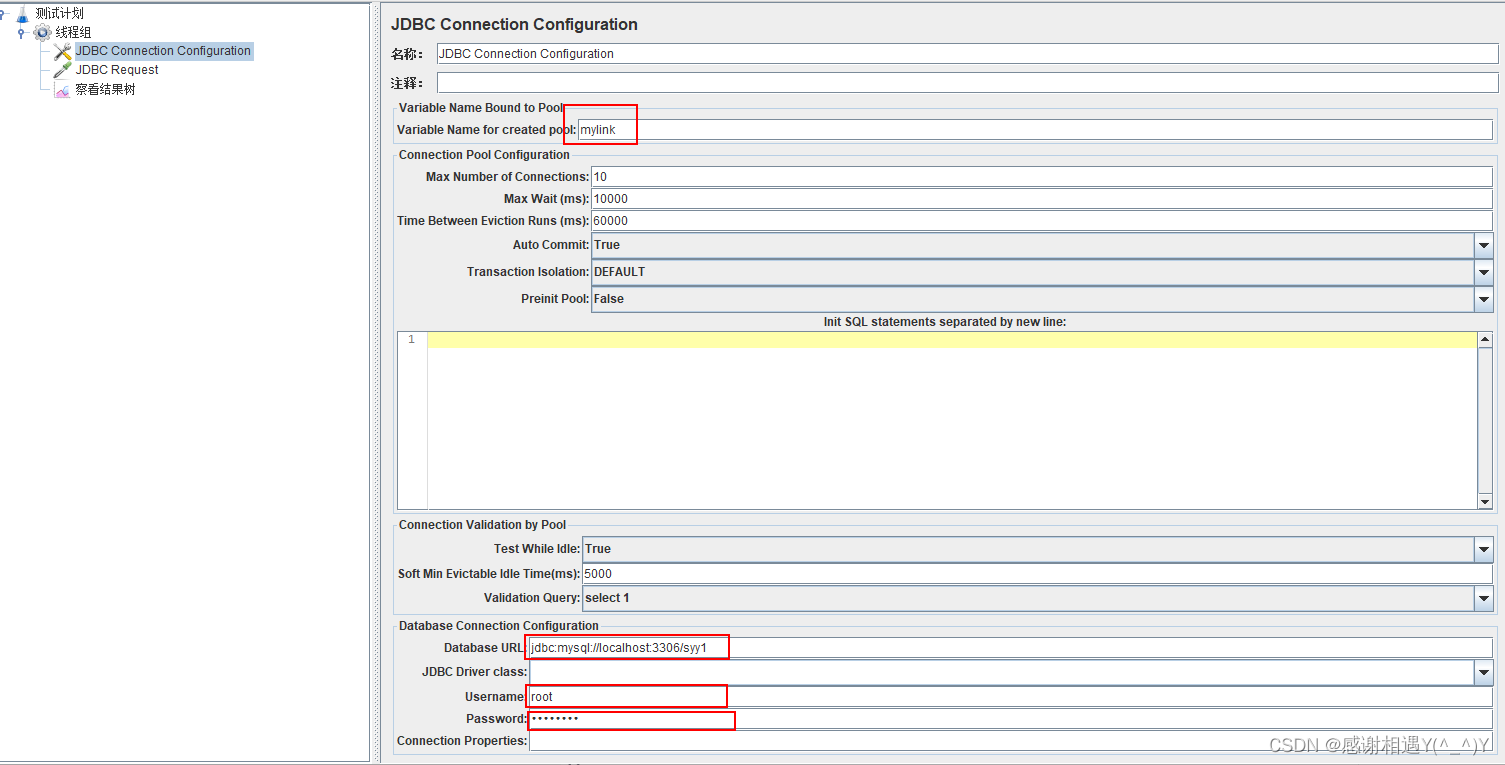The height and width of the screenshot is (765, 1505).
Task: Click the 注释 comment input field
Action: click(x=967, y=83)
